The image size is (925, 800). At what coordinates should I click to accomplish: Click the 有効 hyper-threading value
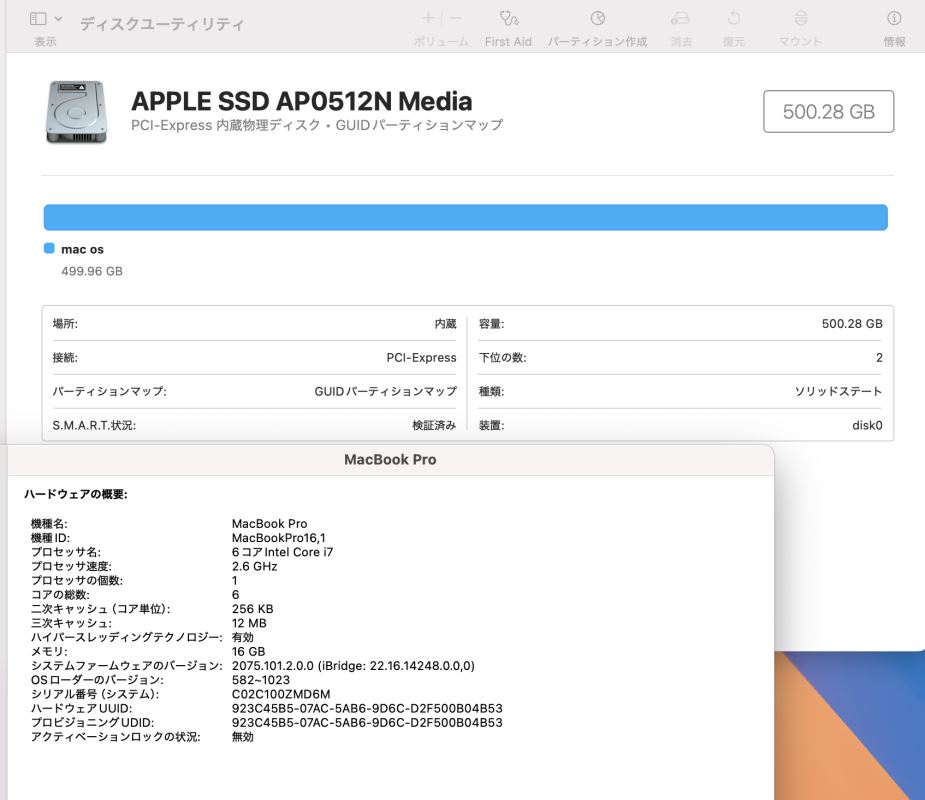click(x=242, y=637)
